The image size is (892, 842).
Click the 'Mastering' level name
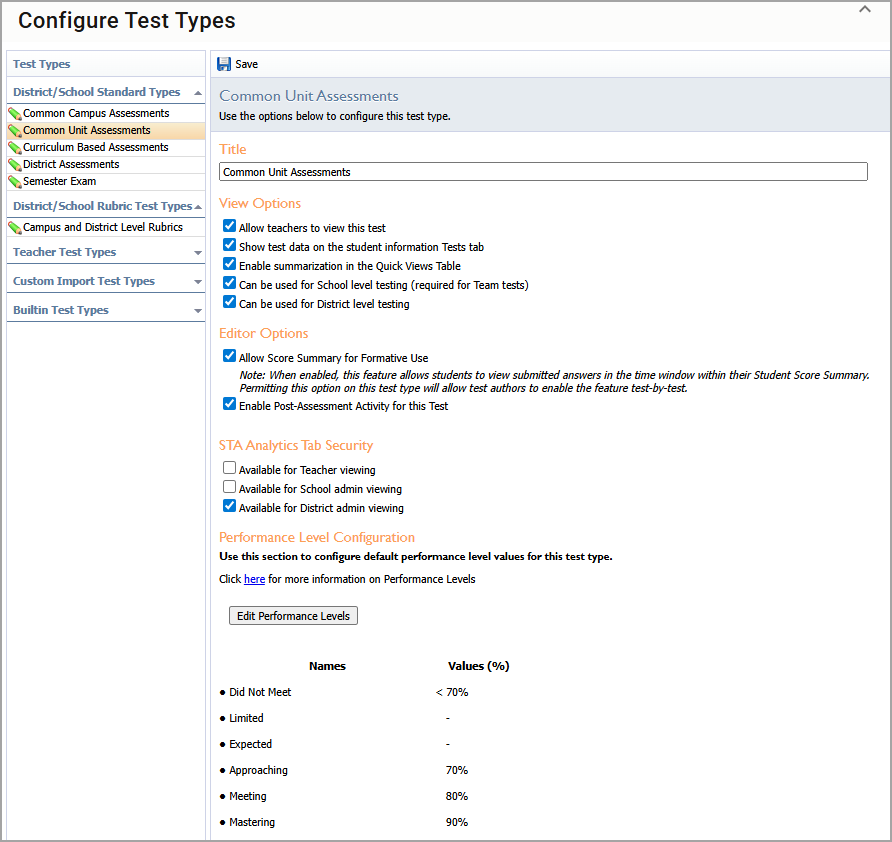click(252, 822)
